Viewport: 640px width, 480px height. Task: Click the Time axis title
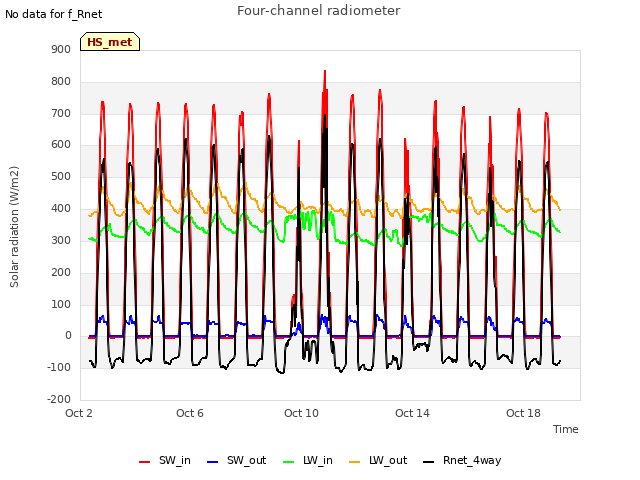[566, 429]
